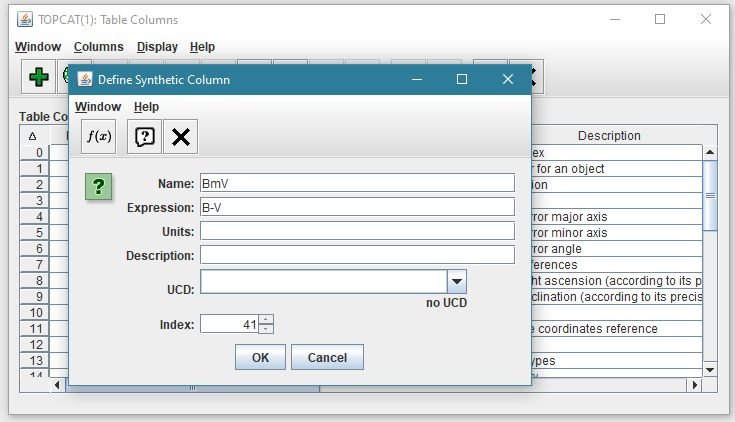Open the Columns menu in the main window
This screenshot has height=422, width=735.
[98, 47]
